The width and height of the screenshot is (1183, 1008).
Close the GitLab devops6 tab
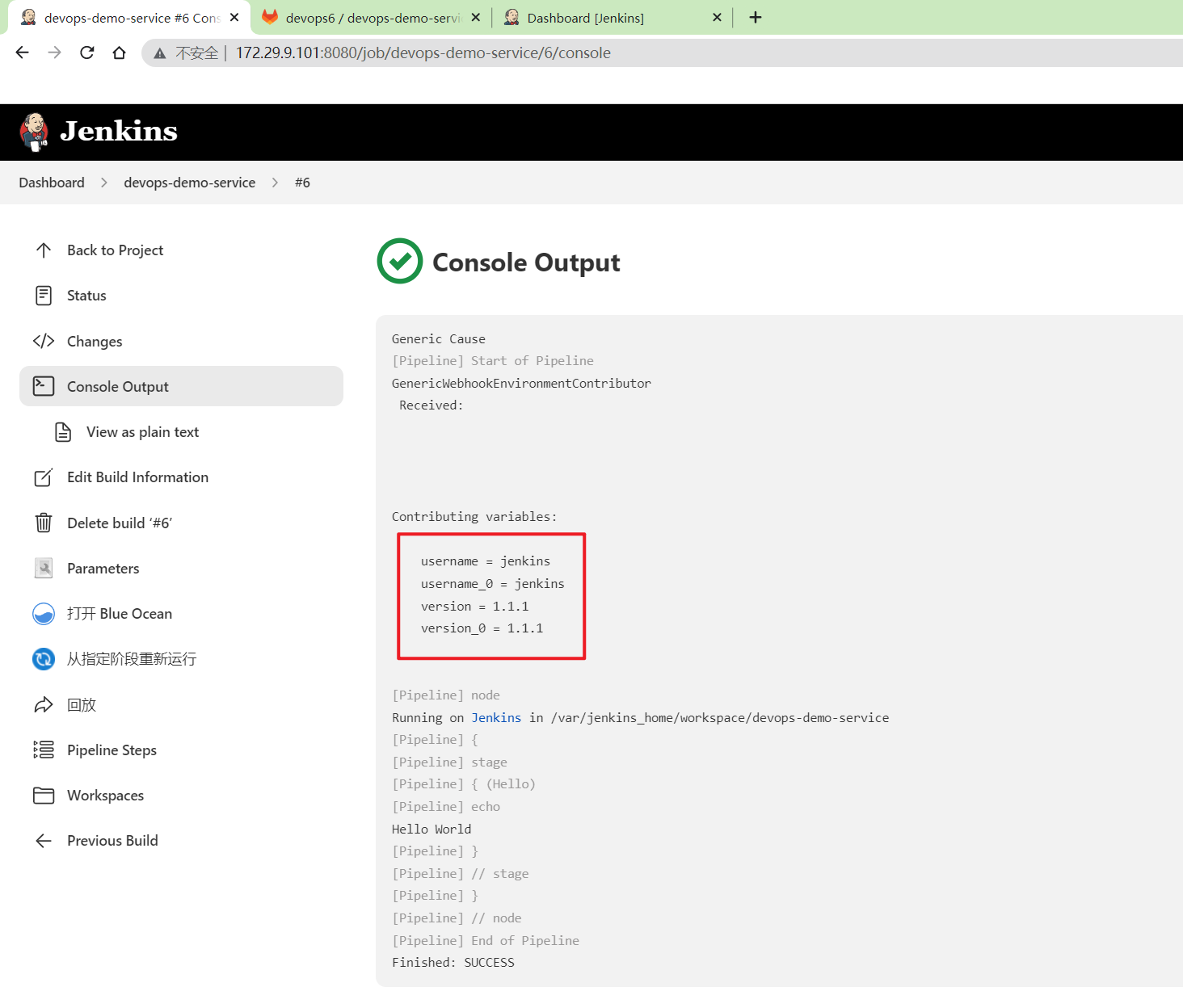[x=476, y=17]
